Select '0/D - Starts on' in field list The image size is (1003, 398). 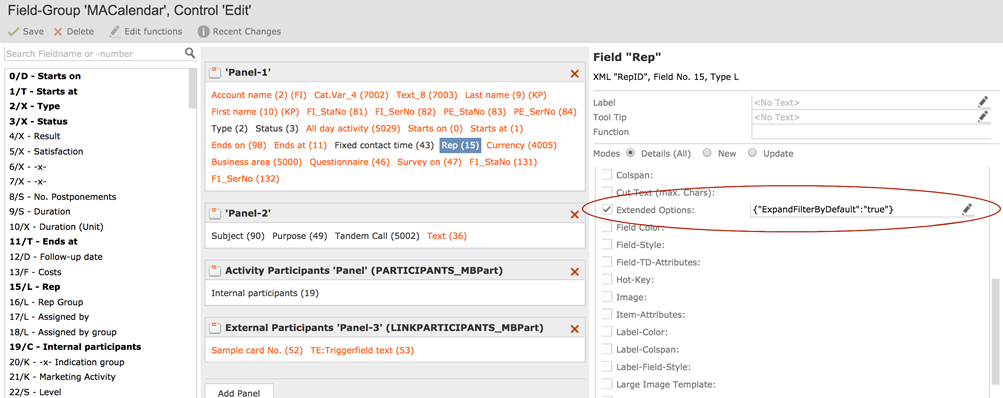click(x=45, y=76)
